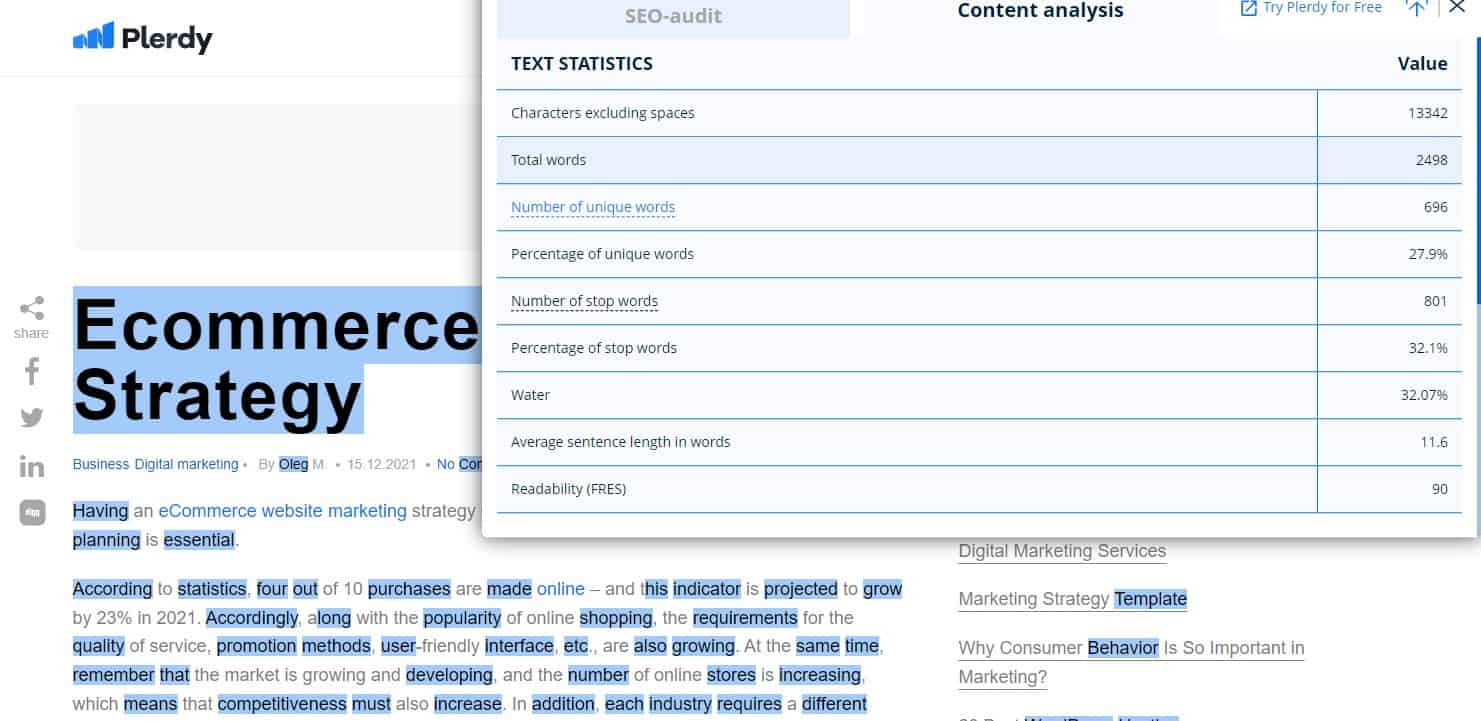Open the Business category link
Image resolution: width=1481 pixels, height=721 pixels.
[x=101, y=464]
